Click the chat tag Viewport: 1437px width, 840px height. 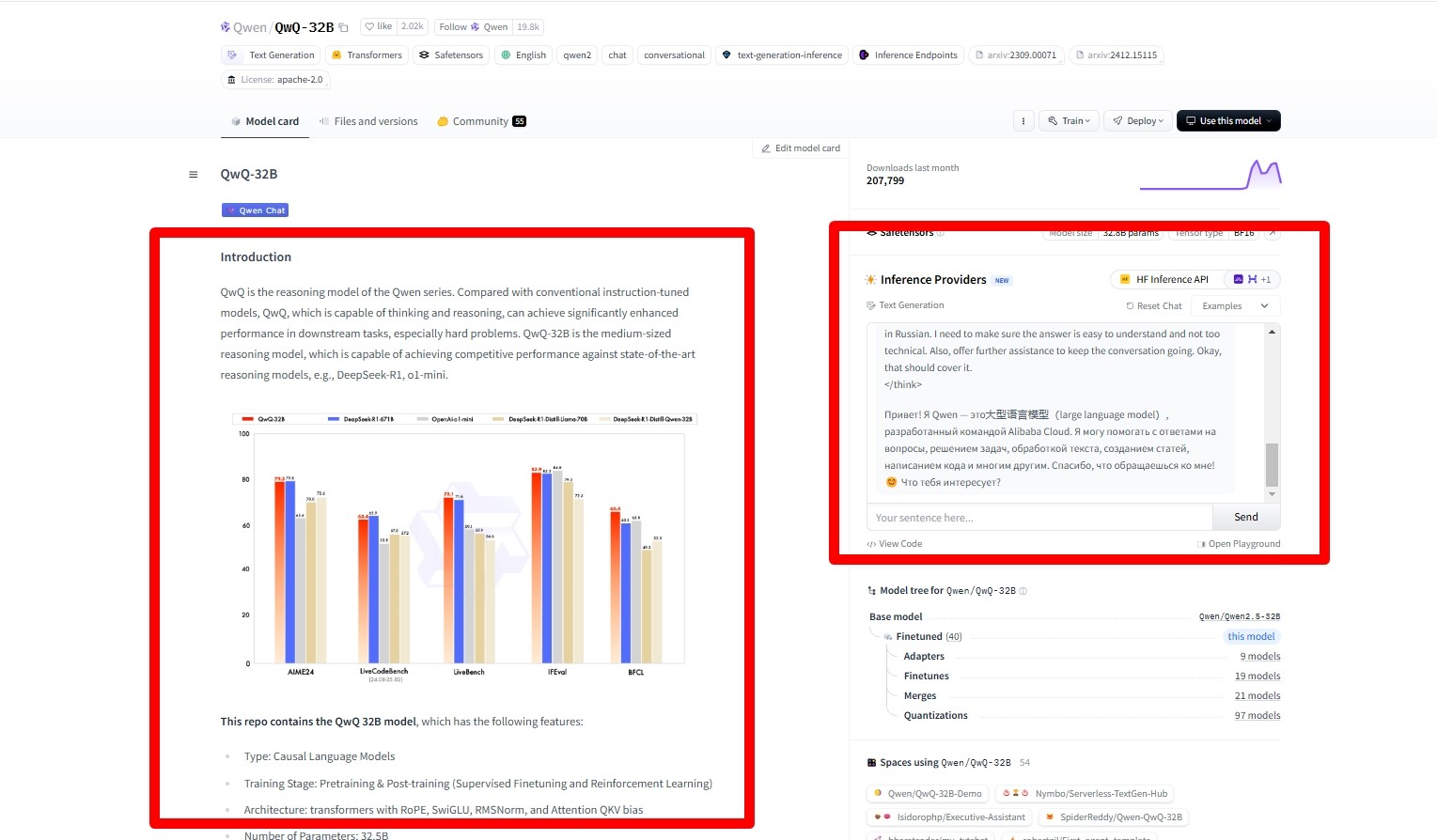tap(617, 54)
